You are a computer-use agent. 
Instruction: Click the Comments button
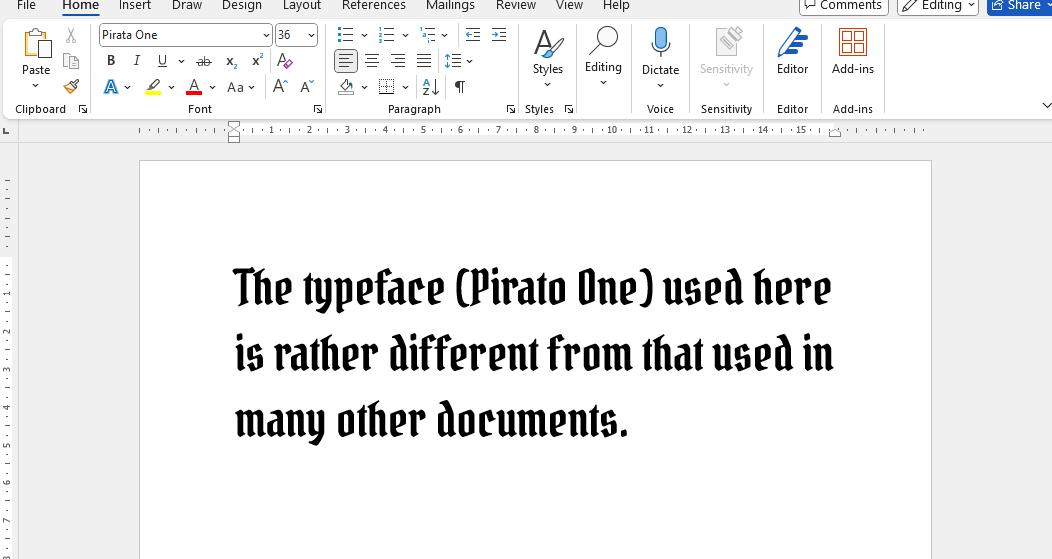pos(844,6)
